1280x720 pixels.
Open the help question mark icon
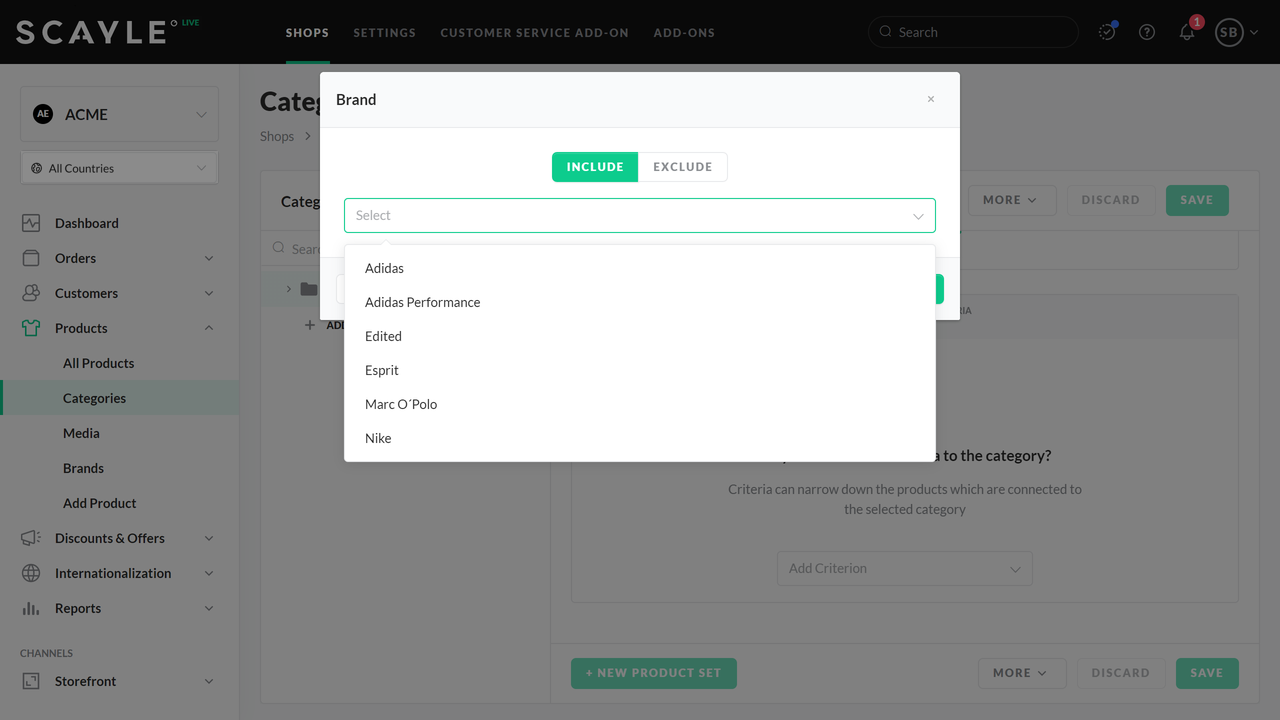1147,32
